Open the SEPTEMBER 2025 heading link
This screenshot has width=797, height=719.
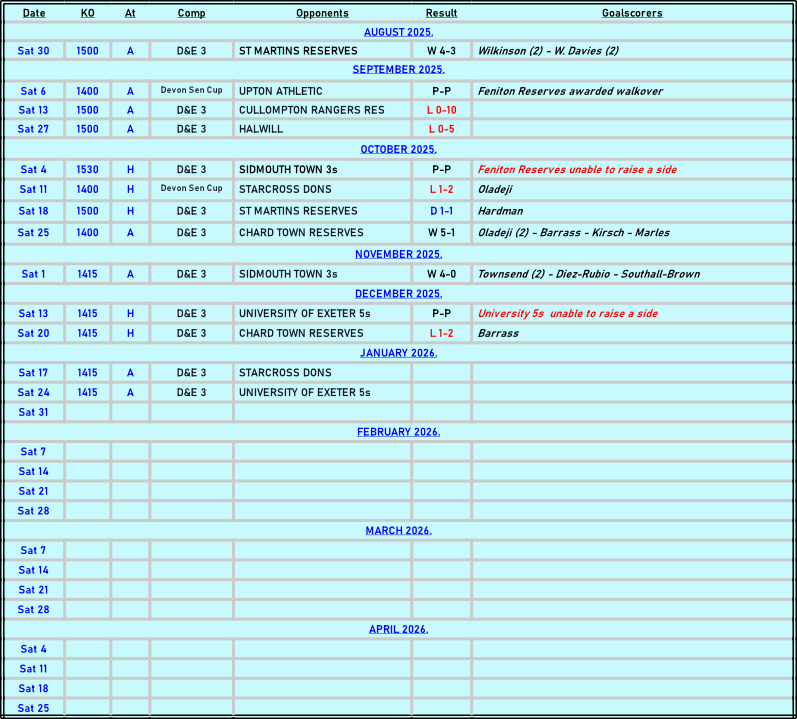pyautogui.click(x=398, y=70)
